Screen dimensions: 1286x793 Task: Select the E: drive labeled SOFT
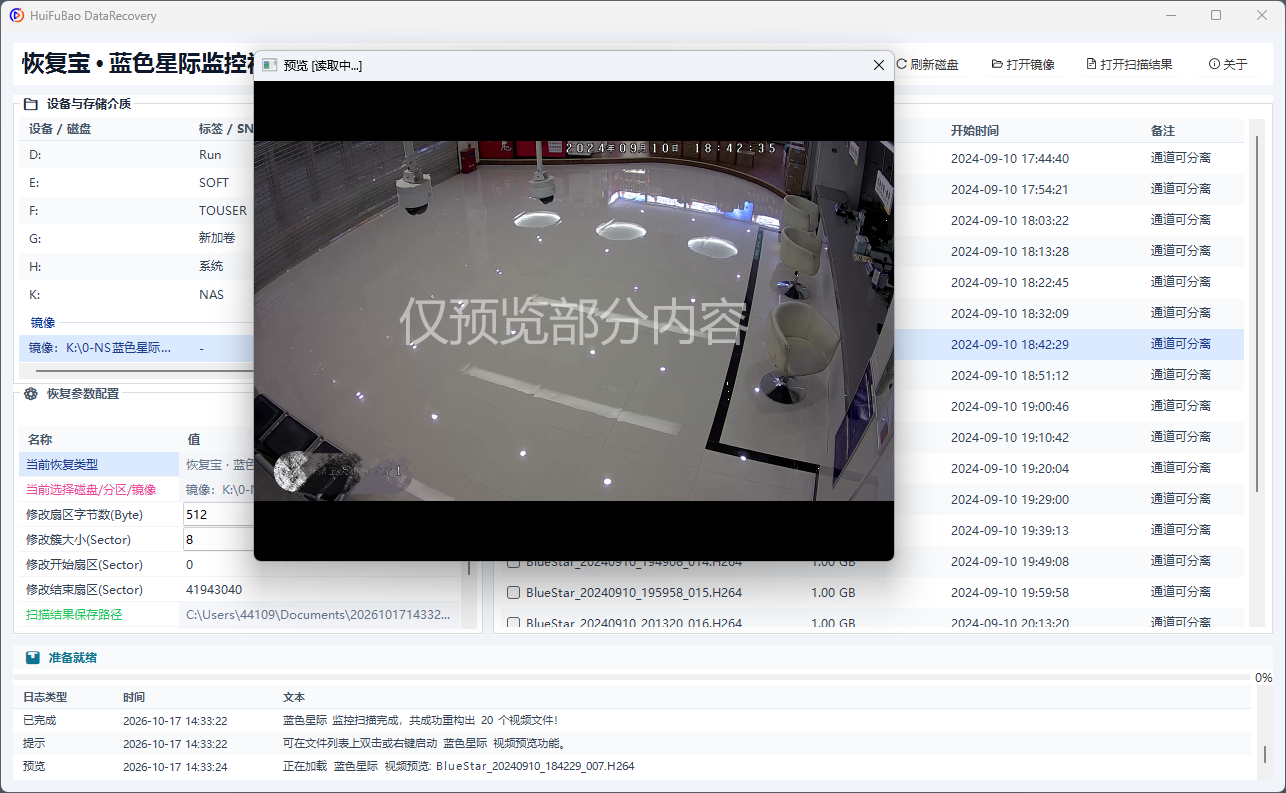click(135, 183)
